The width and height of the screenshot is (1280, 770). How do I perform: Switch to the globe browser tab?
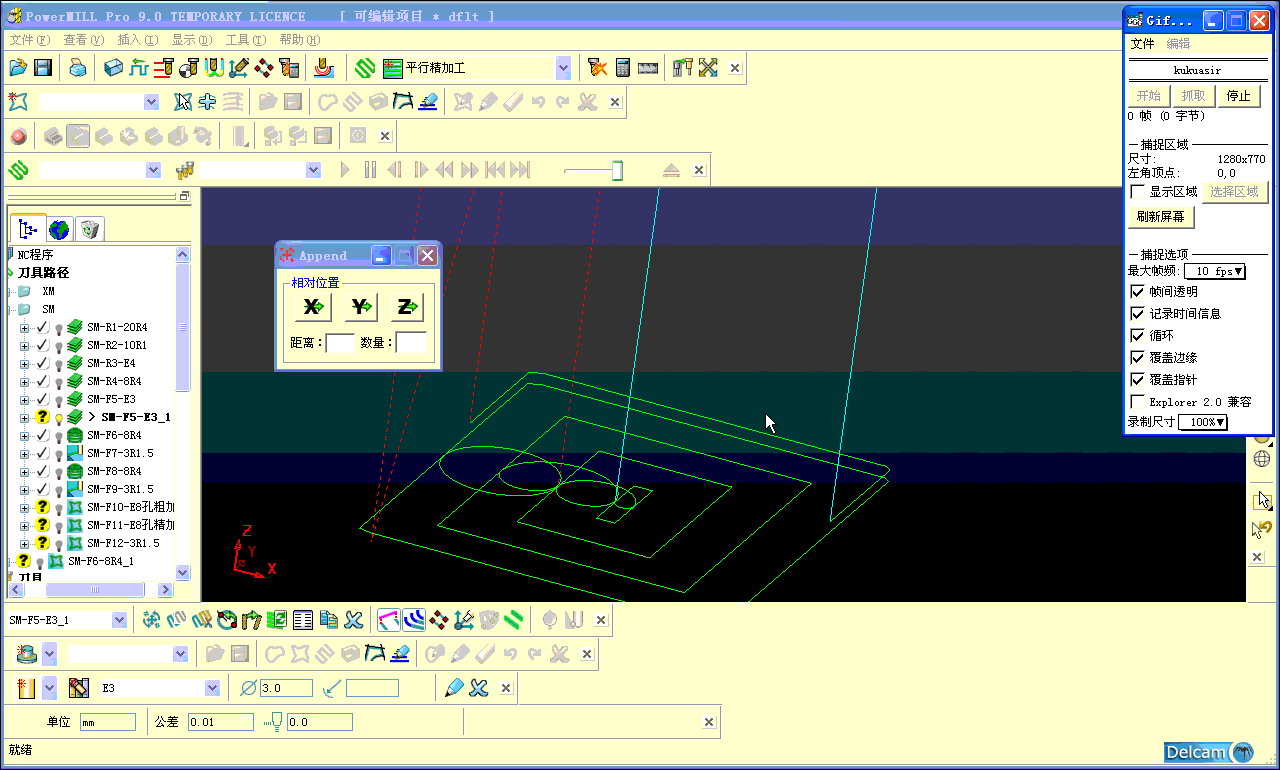pos(59,229)
